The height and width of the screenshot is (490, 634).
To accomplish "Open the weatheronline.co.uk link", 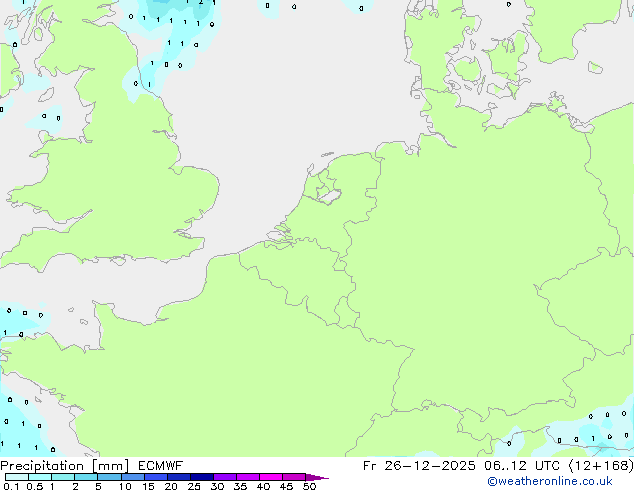I will 550,481.
